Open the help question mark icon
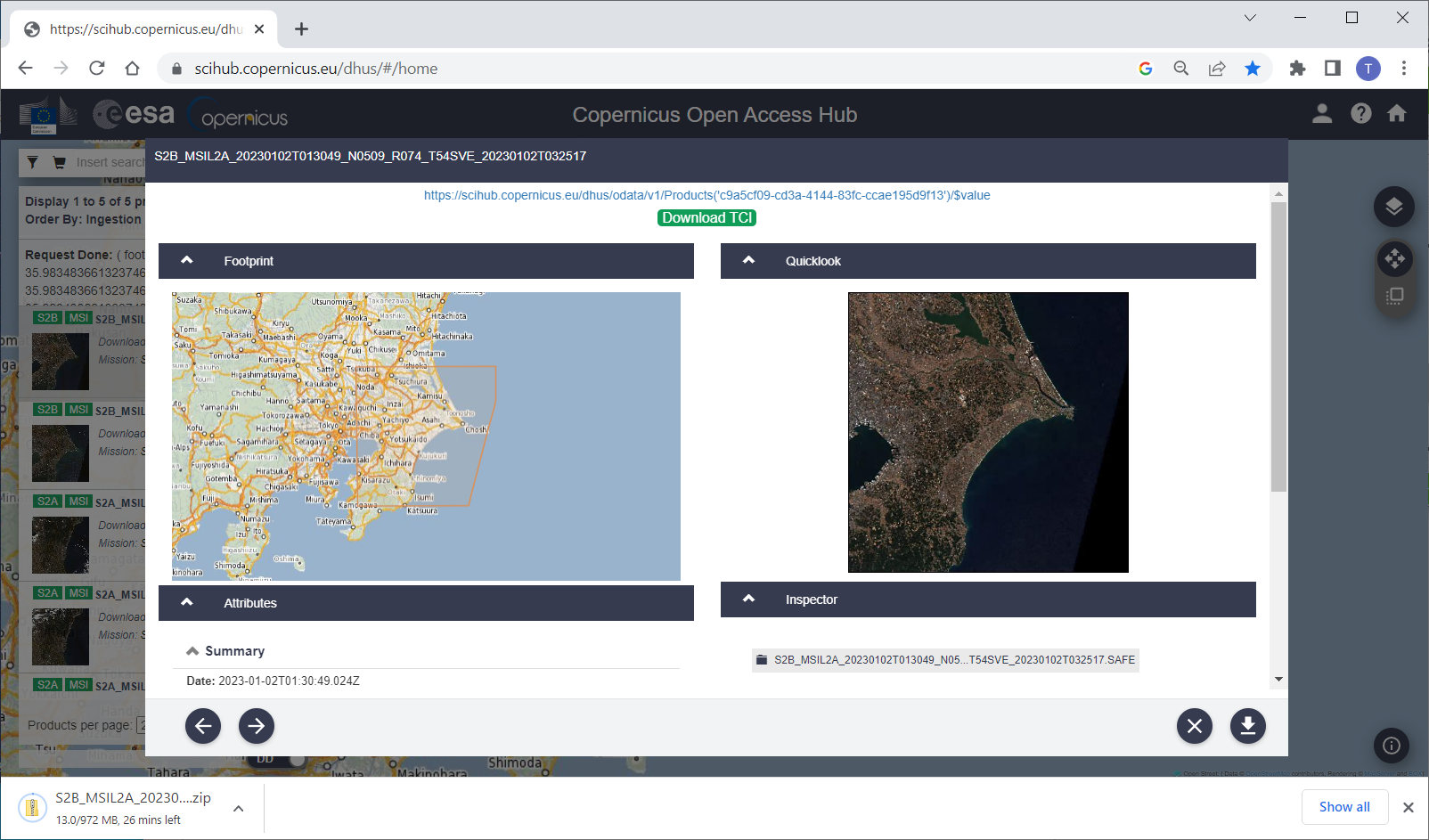Screen dimensions: 1429x840 (1360, 114)
